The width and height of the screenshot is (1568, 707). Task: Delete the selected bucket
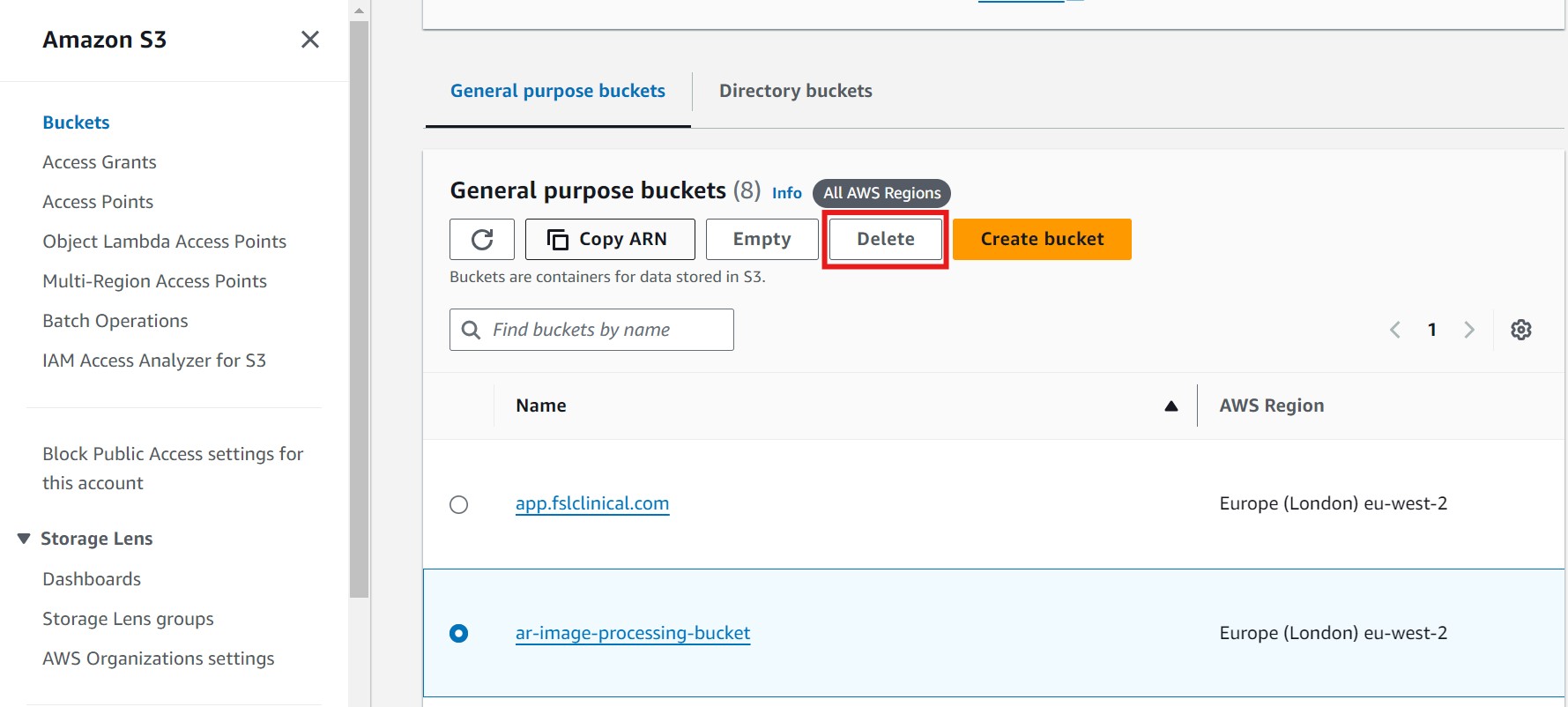pos(885,238)
